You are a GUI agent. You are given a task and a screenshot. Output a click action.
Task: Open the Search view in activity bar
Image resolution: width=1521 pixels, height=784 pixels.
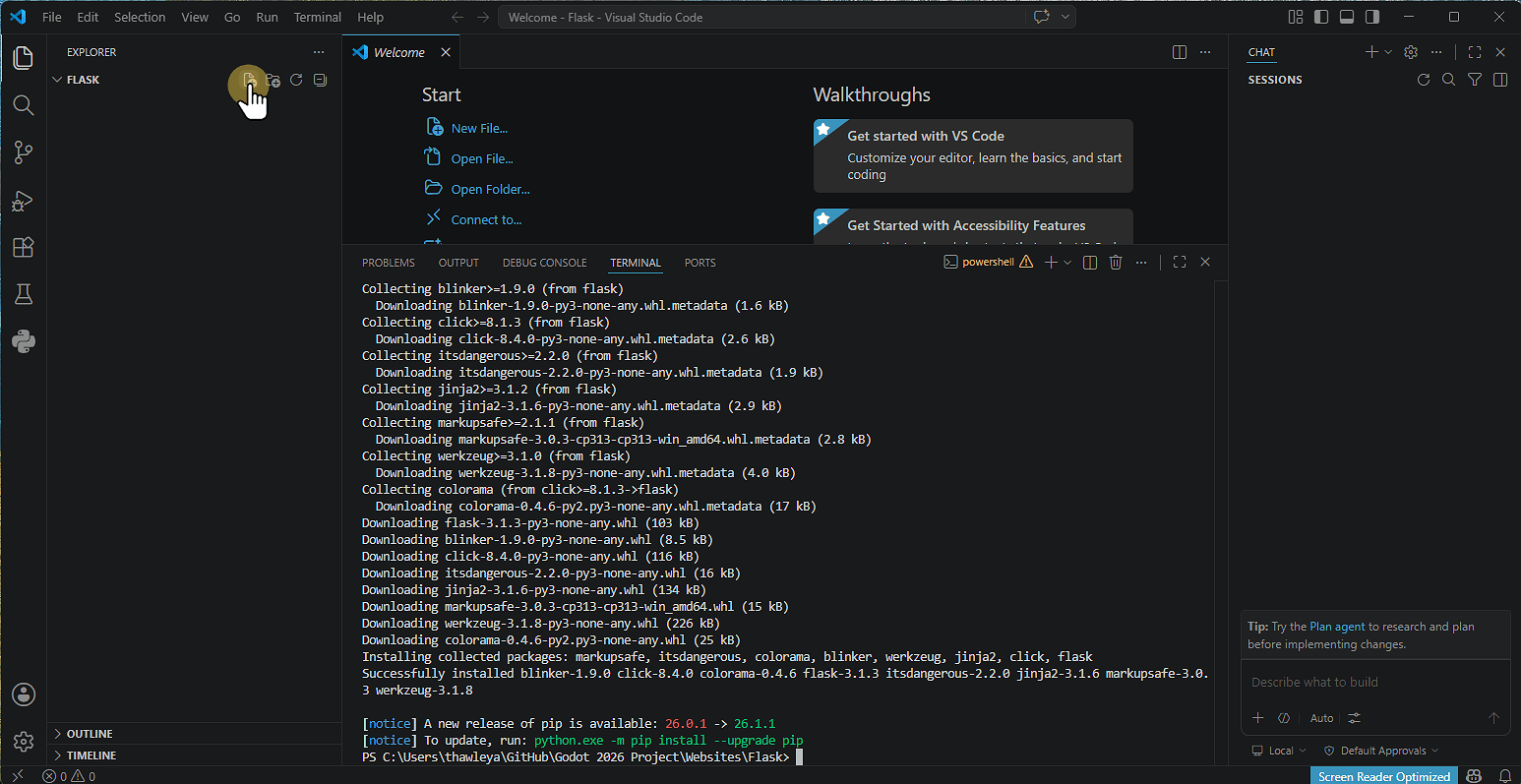point(24,105)
